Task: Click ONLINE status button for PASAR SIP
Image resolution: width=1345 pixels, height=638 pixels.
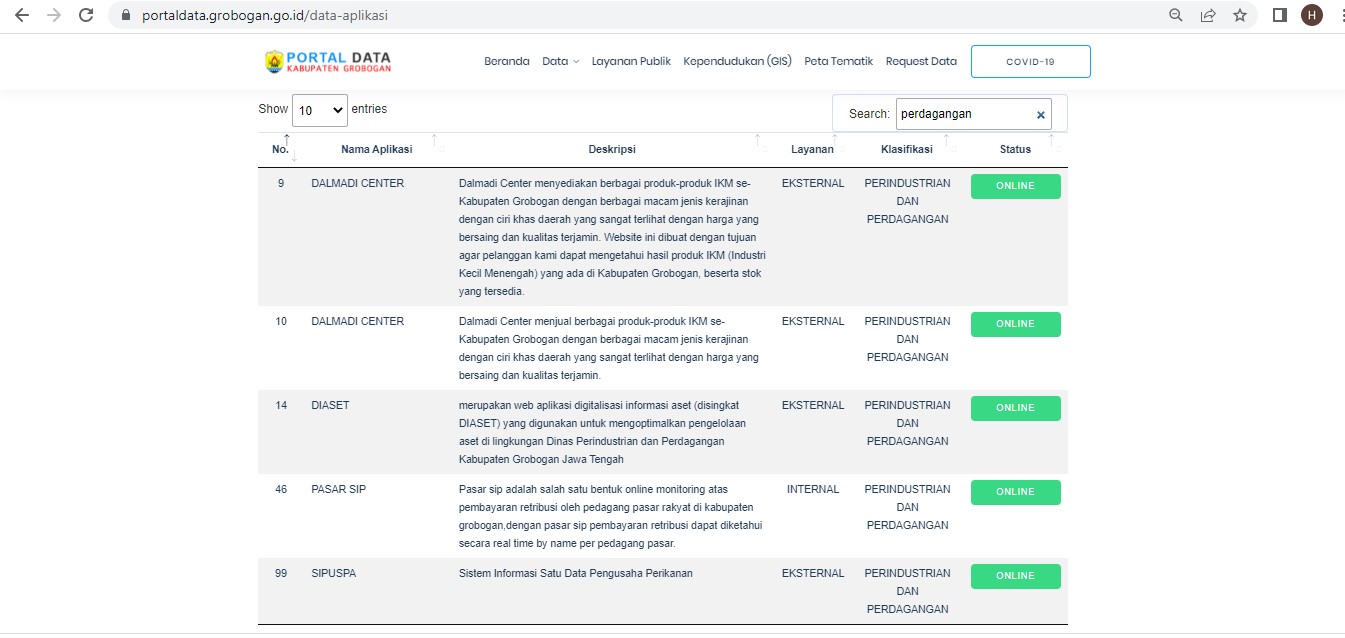Action: click(x=1015, y=492)
